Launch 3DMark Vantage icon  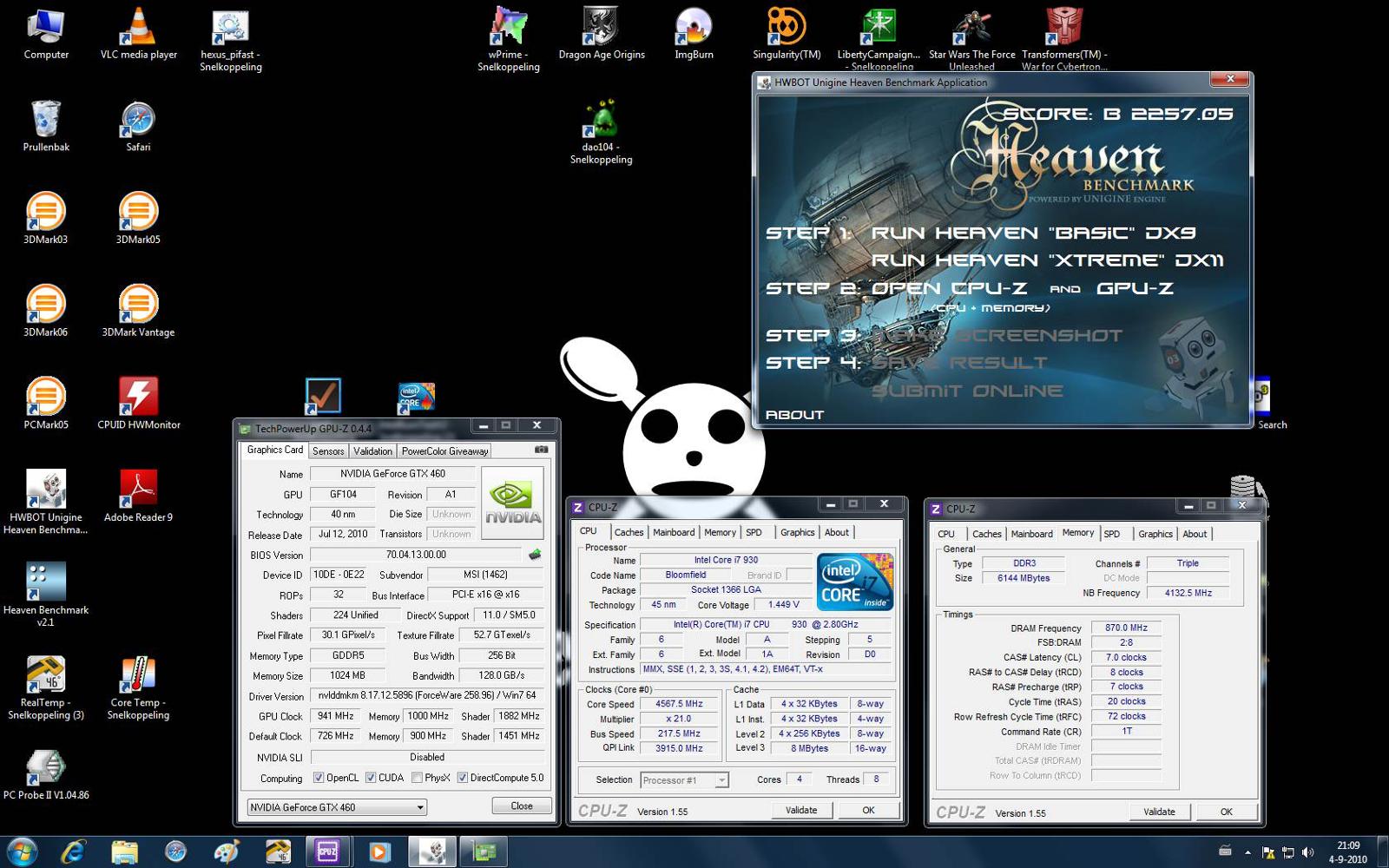tap(138, 311)
